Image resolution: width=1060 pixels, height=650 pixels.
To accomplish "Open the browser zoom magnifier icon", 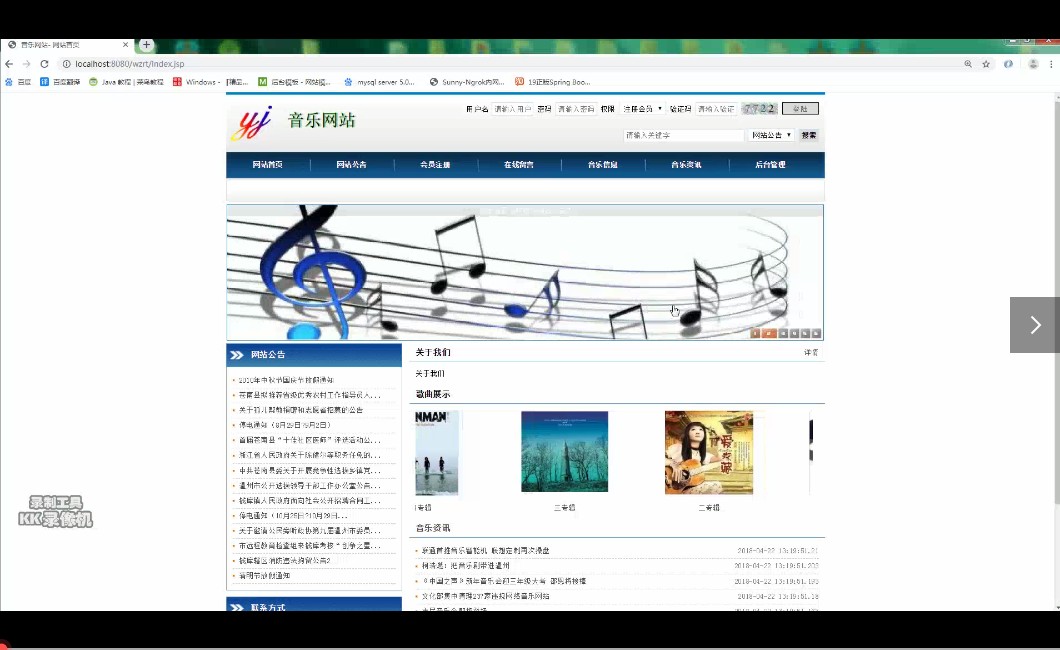I will point(968,64).
